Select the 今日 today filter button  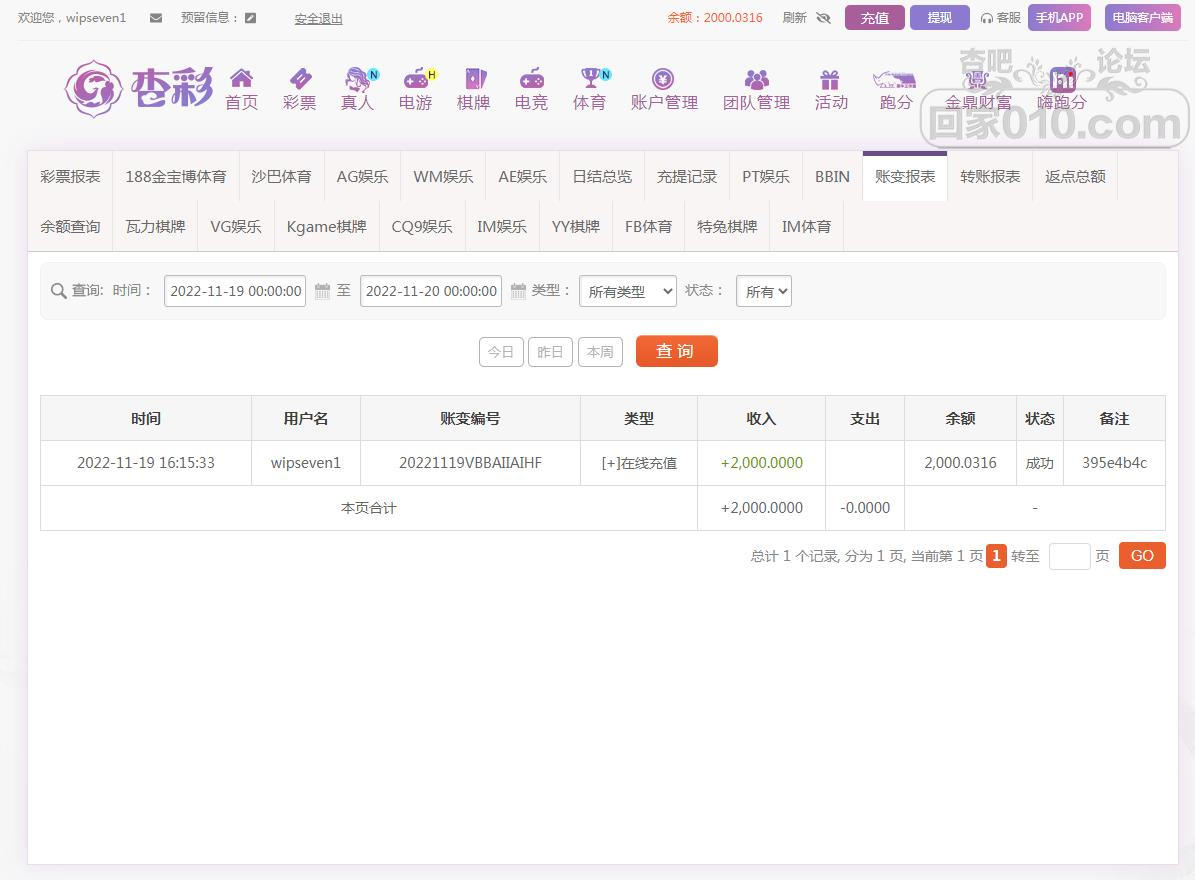501,352
